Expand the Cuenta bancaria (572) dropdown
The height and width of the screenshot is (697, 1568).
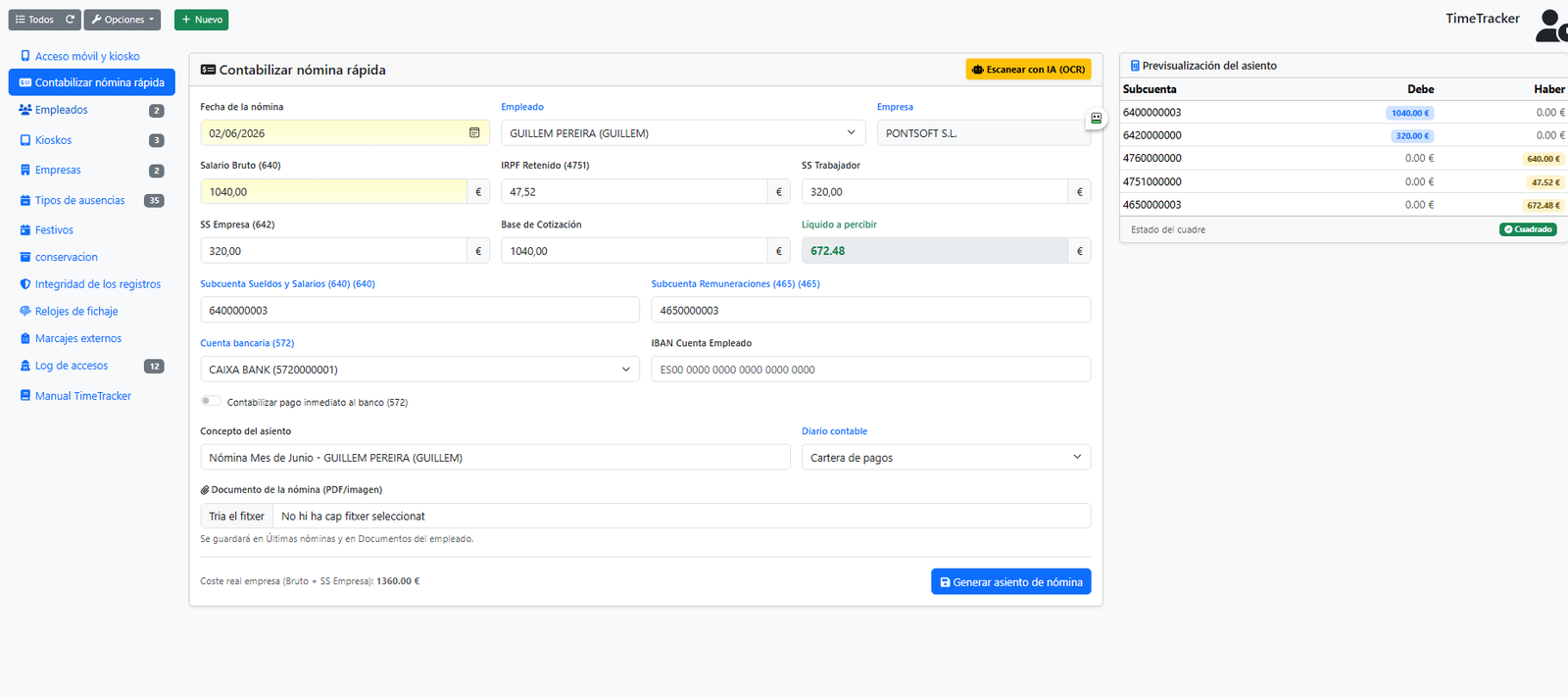click(x=419, y=369)
